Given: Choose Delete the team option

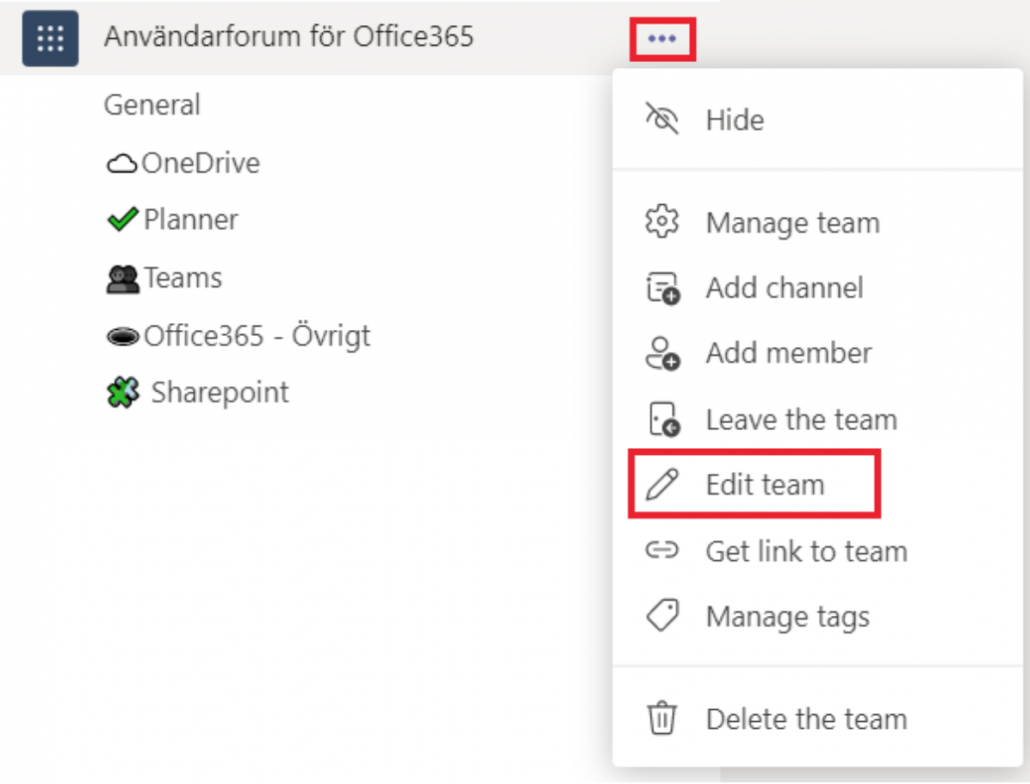Looking at the screenshot, I should tap(818, 718).
